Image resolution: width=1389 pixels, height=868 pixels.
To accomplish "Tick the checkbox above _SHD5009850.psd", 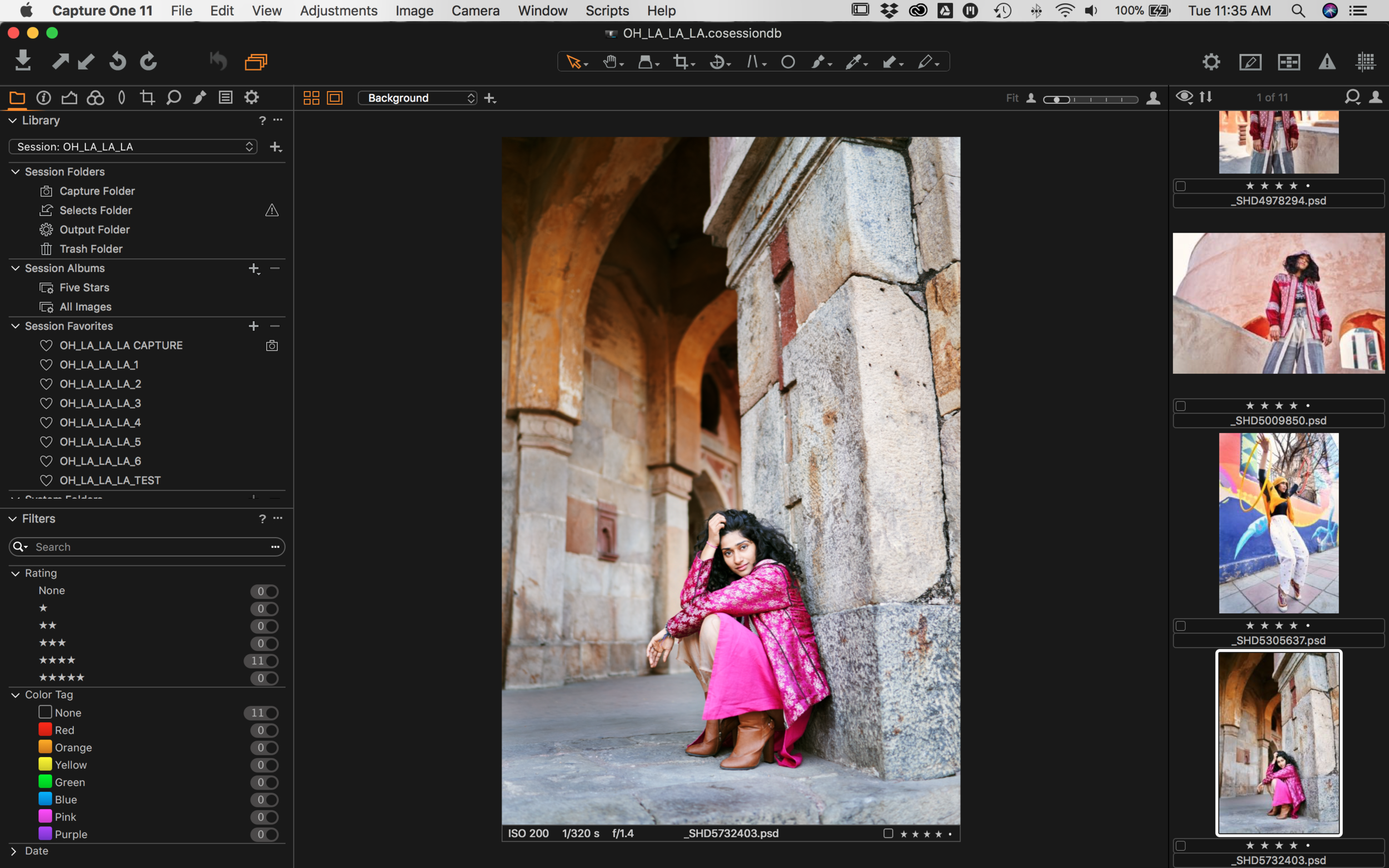I will coord(1181,406).
